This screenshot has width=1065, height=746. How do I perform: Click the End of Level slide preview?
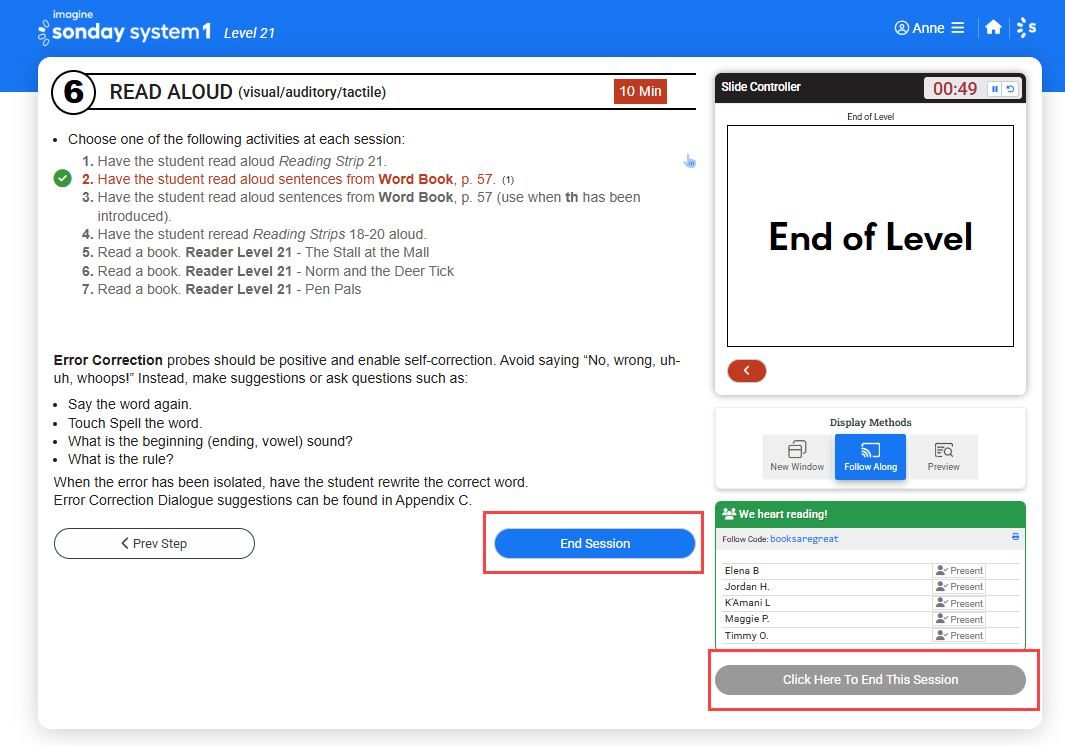[x=870, y=236]
